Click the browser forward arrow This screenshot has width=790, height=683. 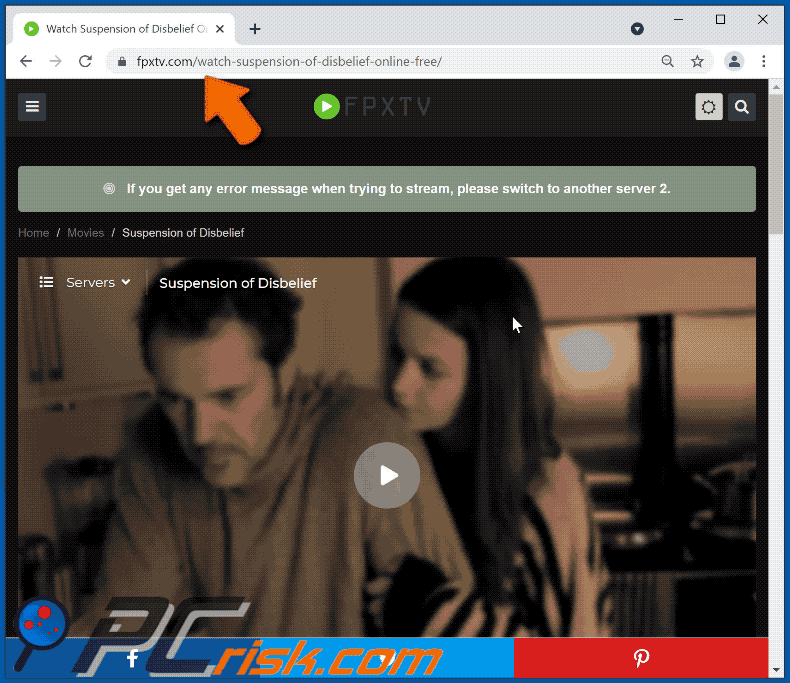(x=55, y=61)
